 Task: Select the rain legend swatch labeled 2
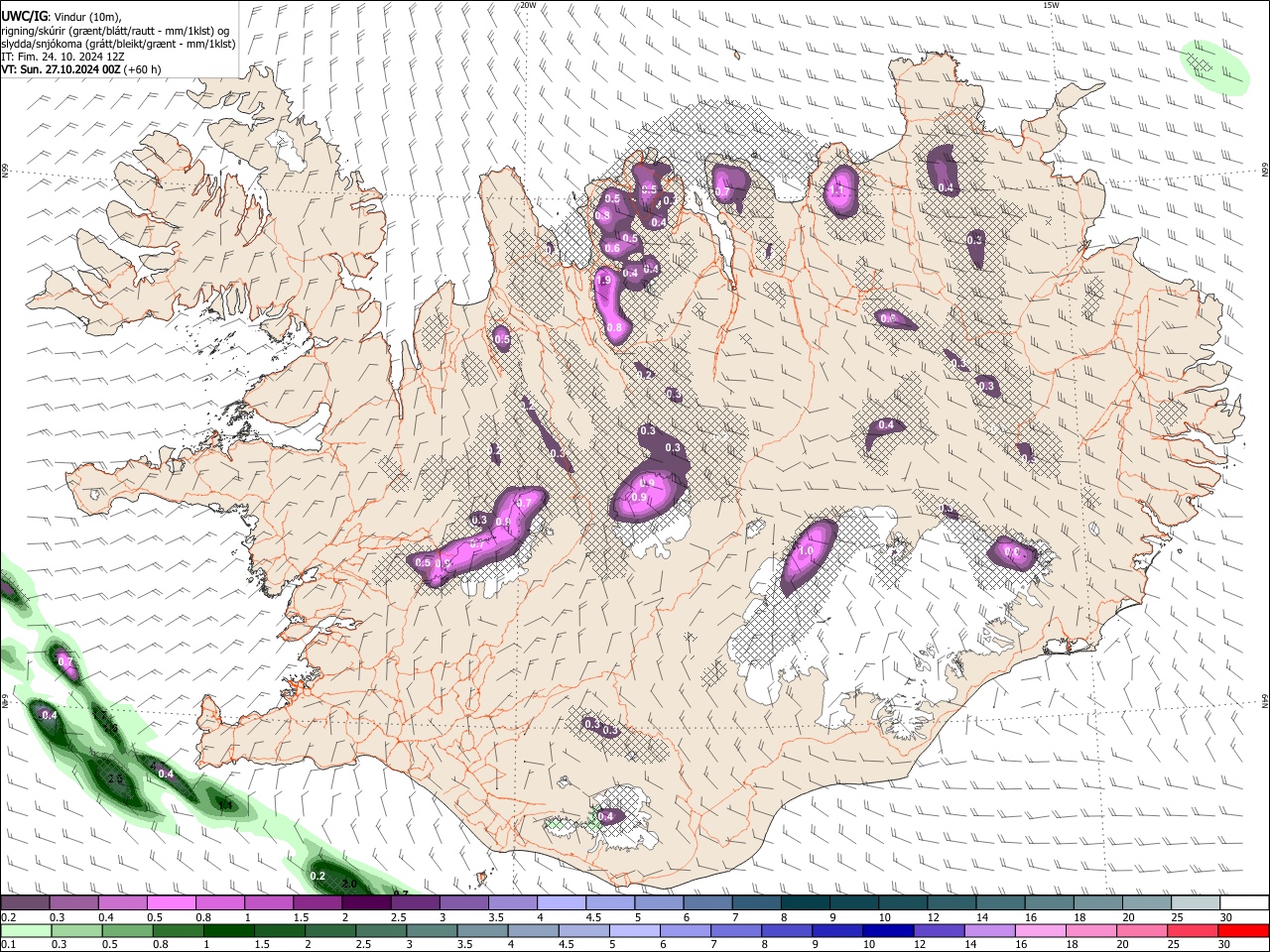(329, 930)
